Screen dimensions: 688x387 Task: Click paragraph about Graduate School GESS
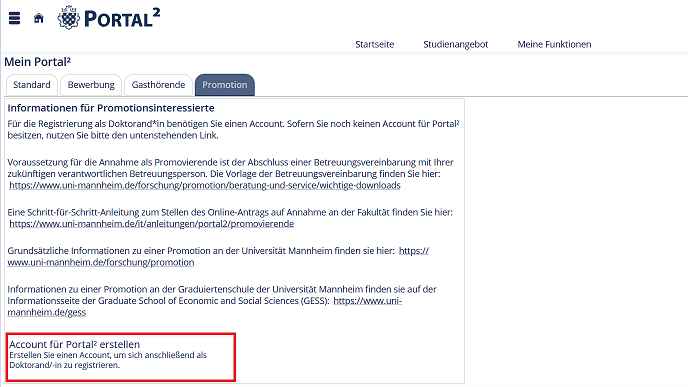(x=222, y=301)
